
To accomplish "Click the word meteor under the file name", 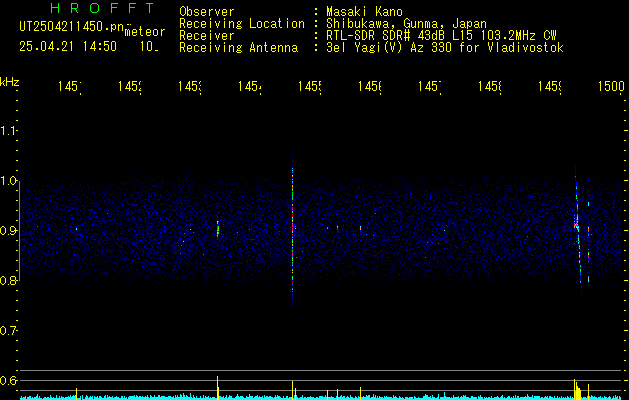I will (145, 32).
